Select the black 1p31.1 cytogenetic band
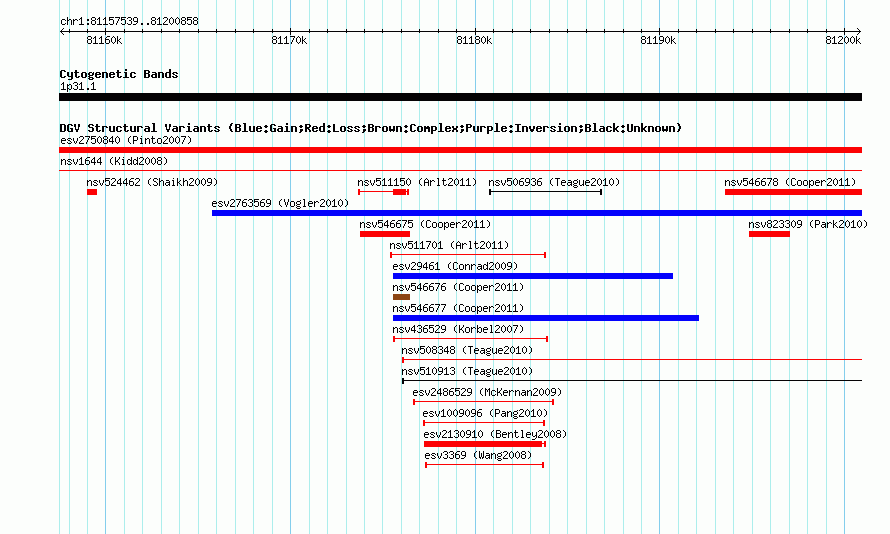This screenshot has width=890, height=534. [460, 97]
